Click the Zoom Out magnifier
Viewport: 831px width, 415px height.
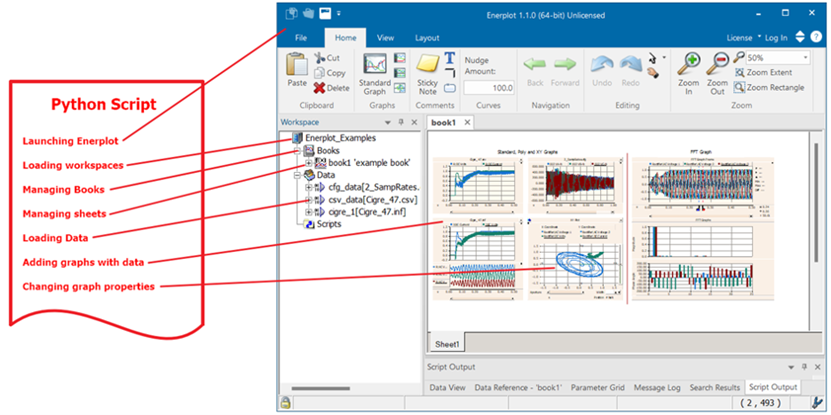(717, 65)
